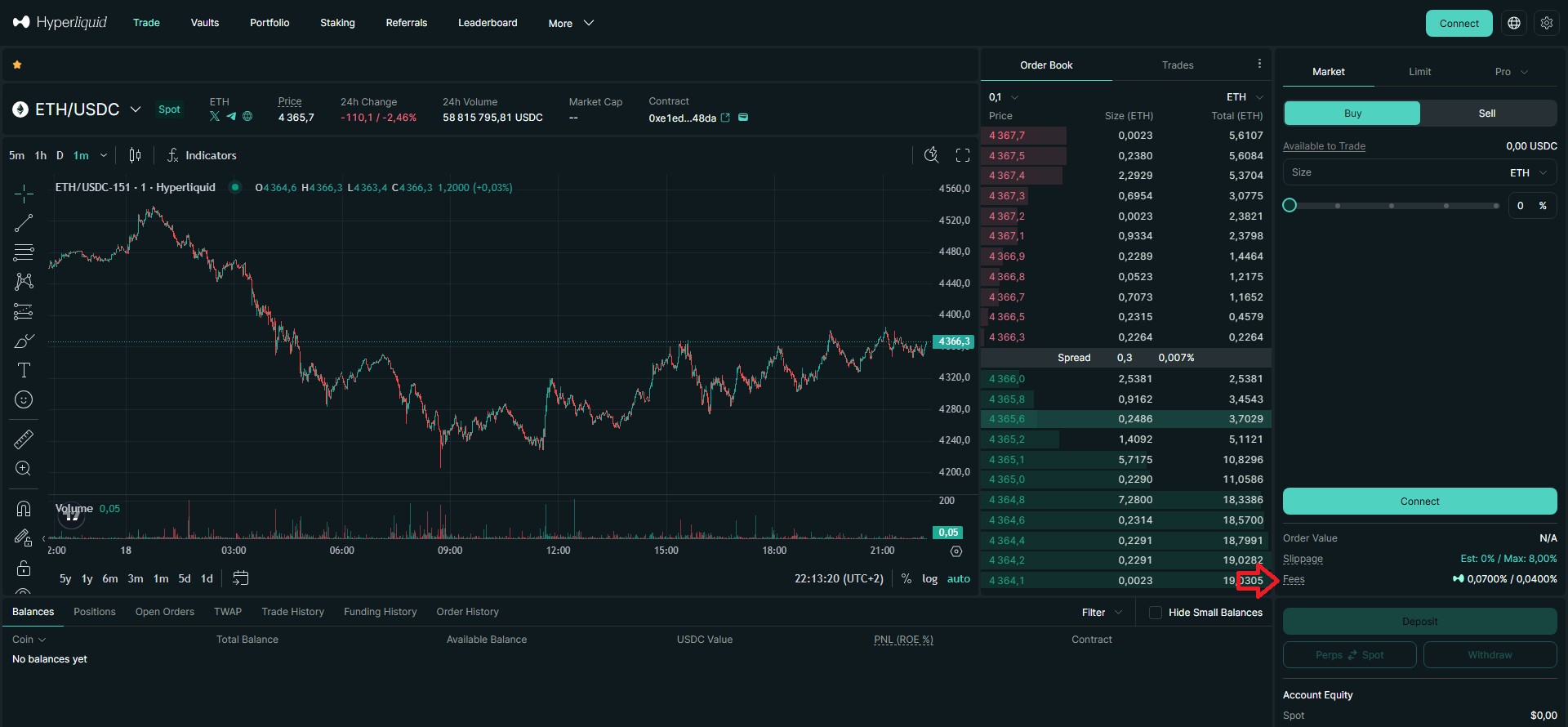Screen dimensions: 1568x727
Task: Open the Portfolio page
Action: (269, 23)
